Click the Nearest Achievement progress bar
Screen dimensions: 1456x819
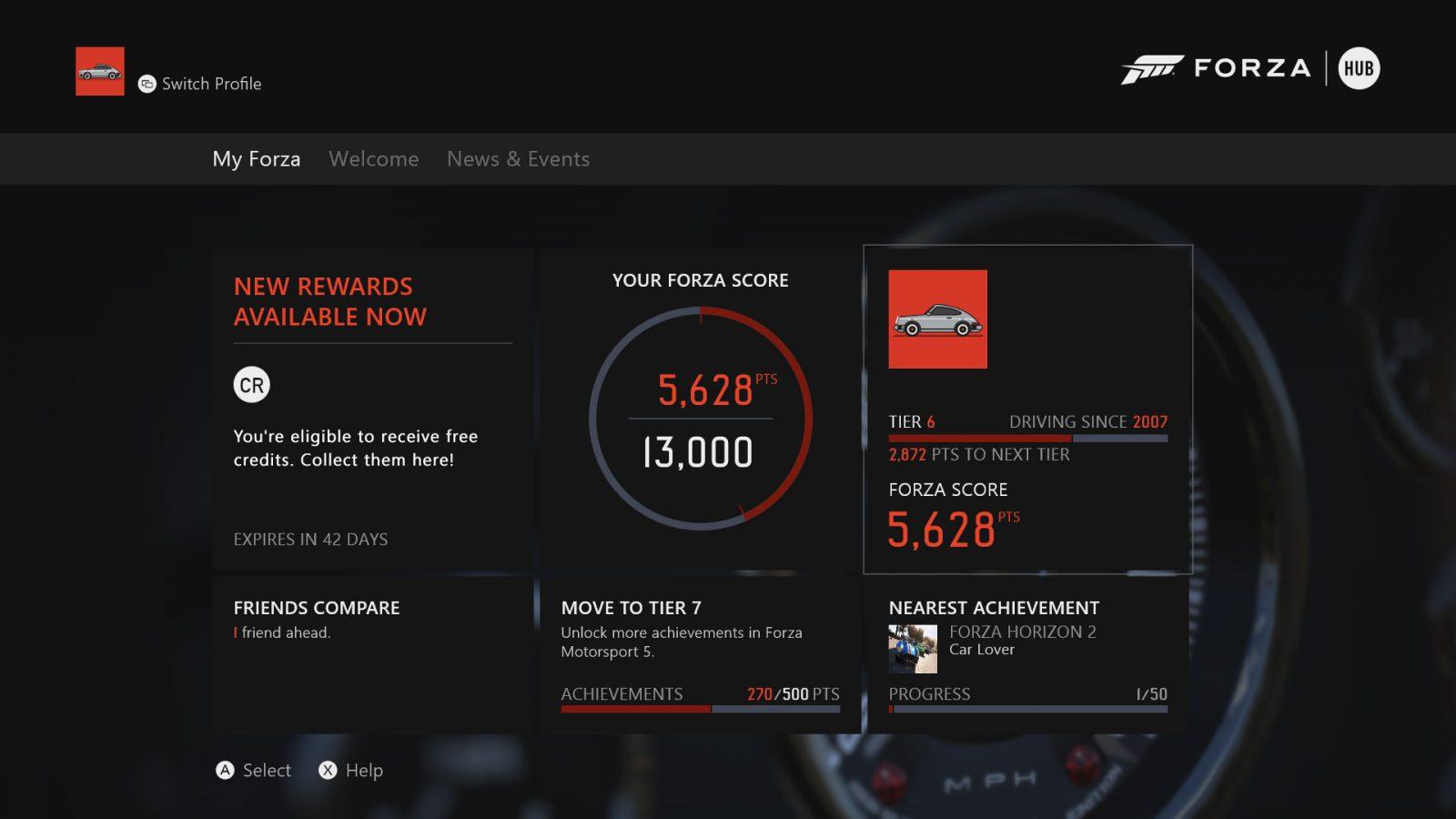pos(1027,709)
